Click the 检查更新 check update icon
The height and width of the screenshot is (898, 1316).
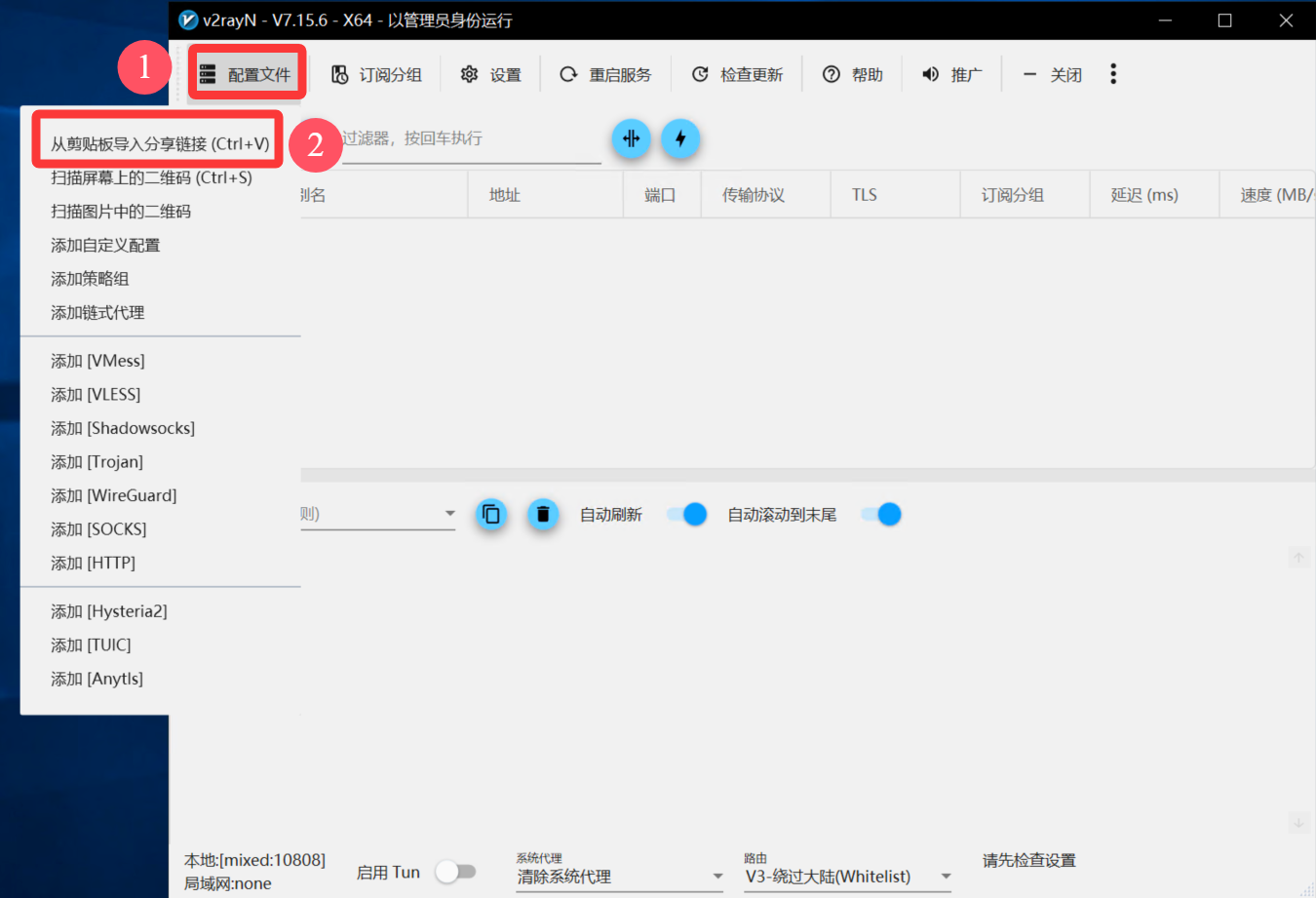point(700,74)
